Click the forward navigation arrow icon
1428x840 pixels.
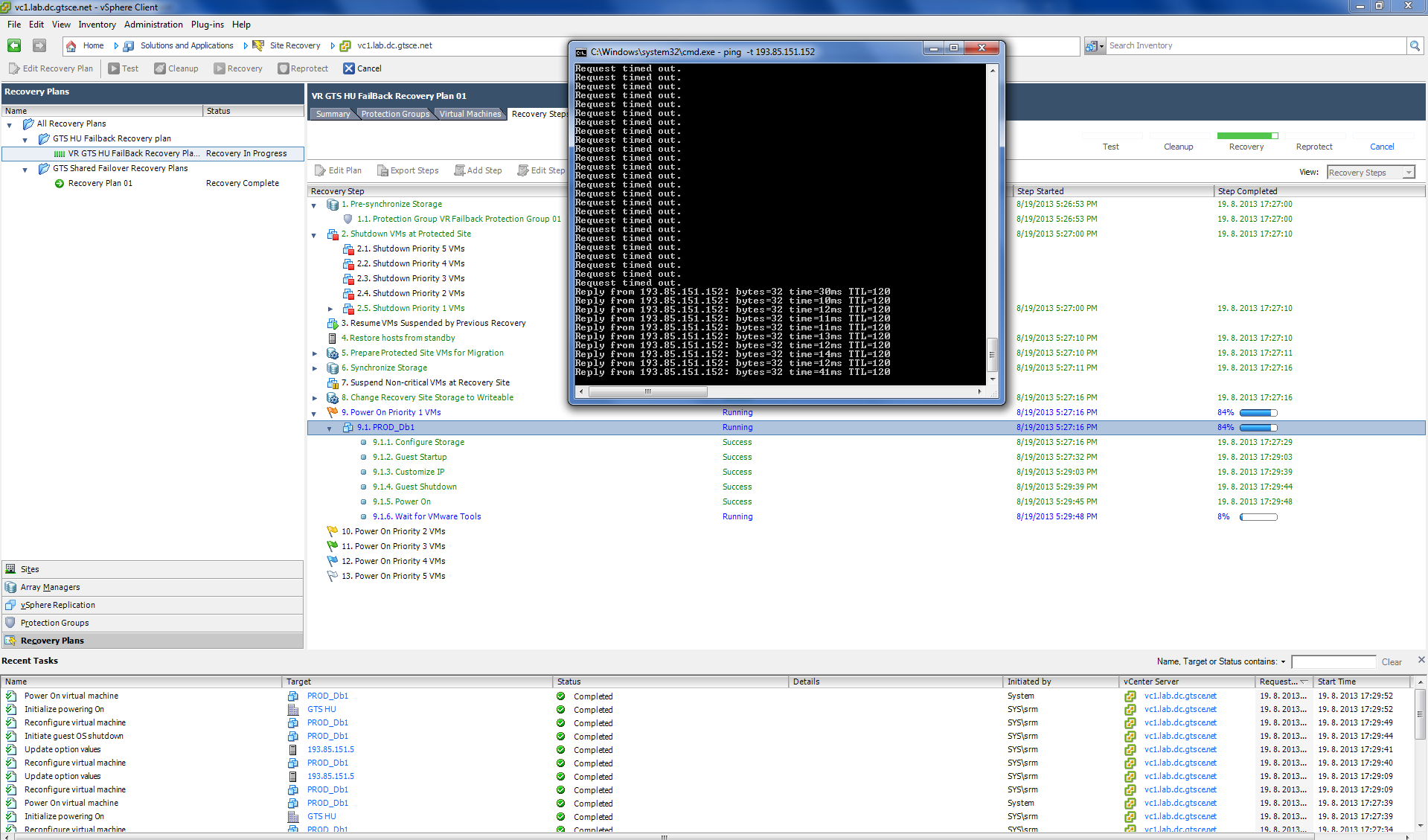click(x=39, y=45)
